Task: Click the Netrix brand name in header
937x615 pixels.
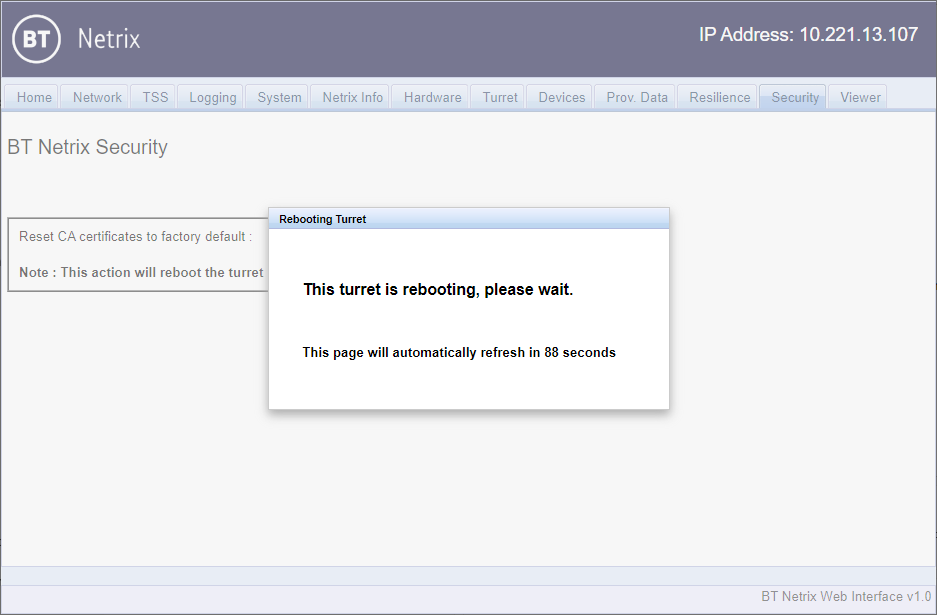Action: click(x=108, y=40)
